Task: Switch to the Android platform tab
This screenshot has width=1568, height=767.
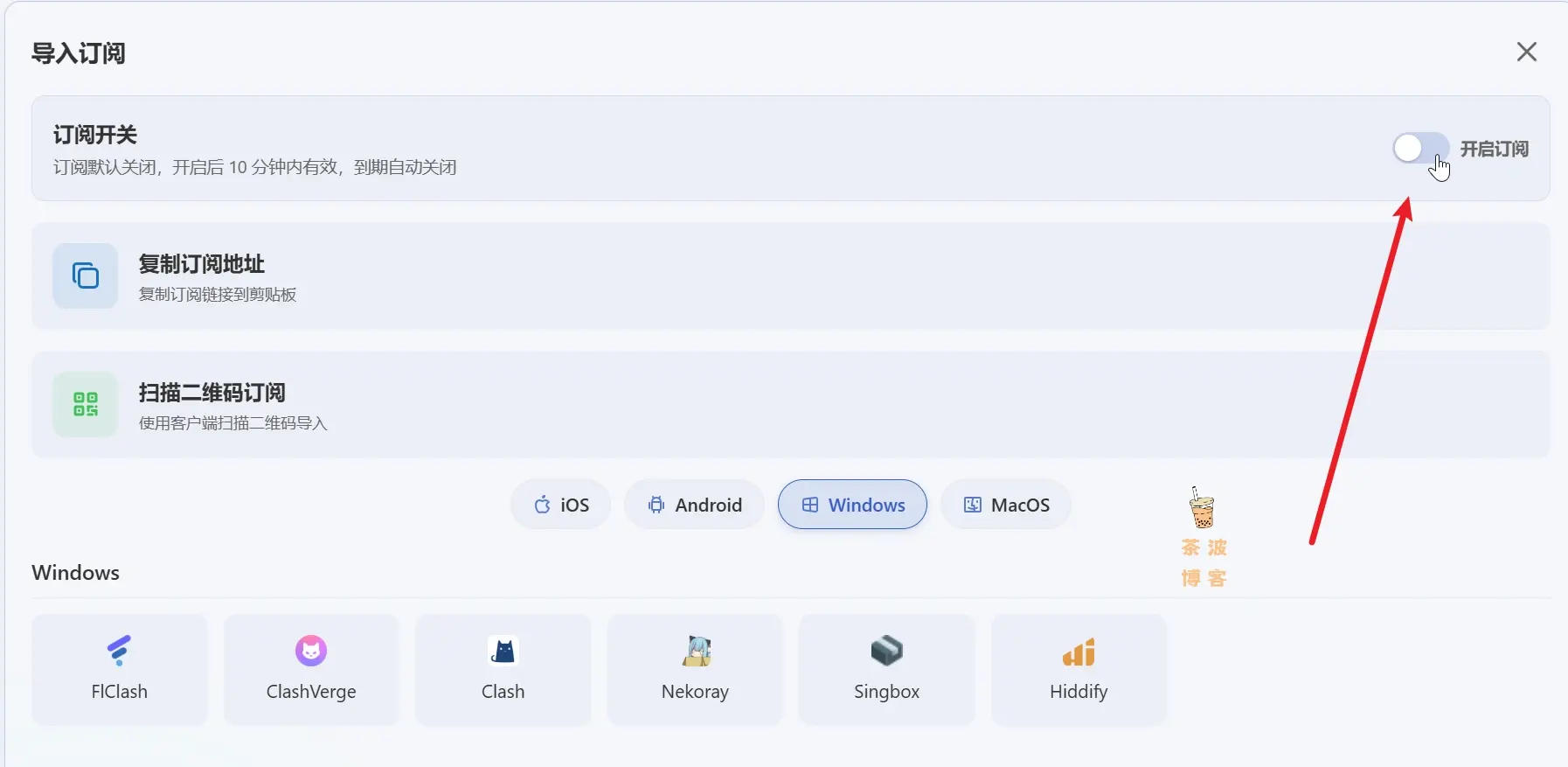Action: tap(695, 505)
